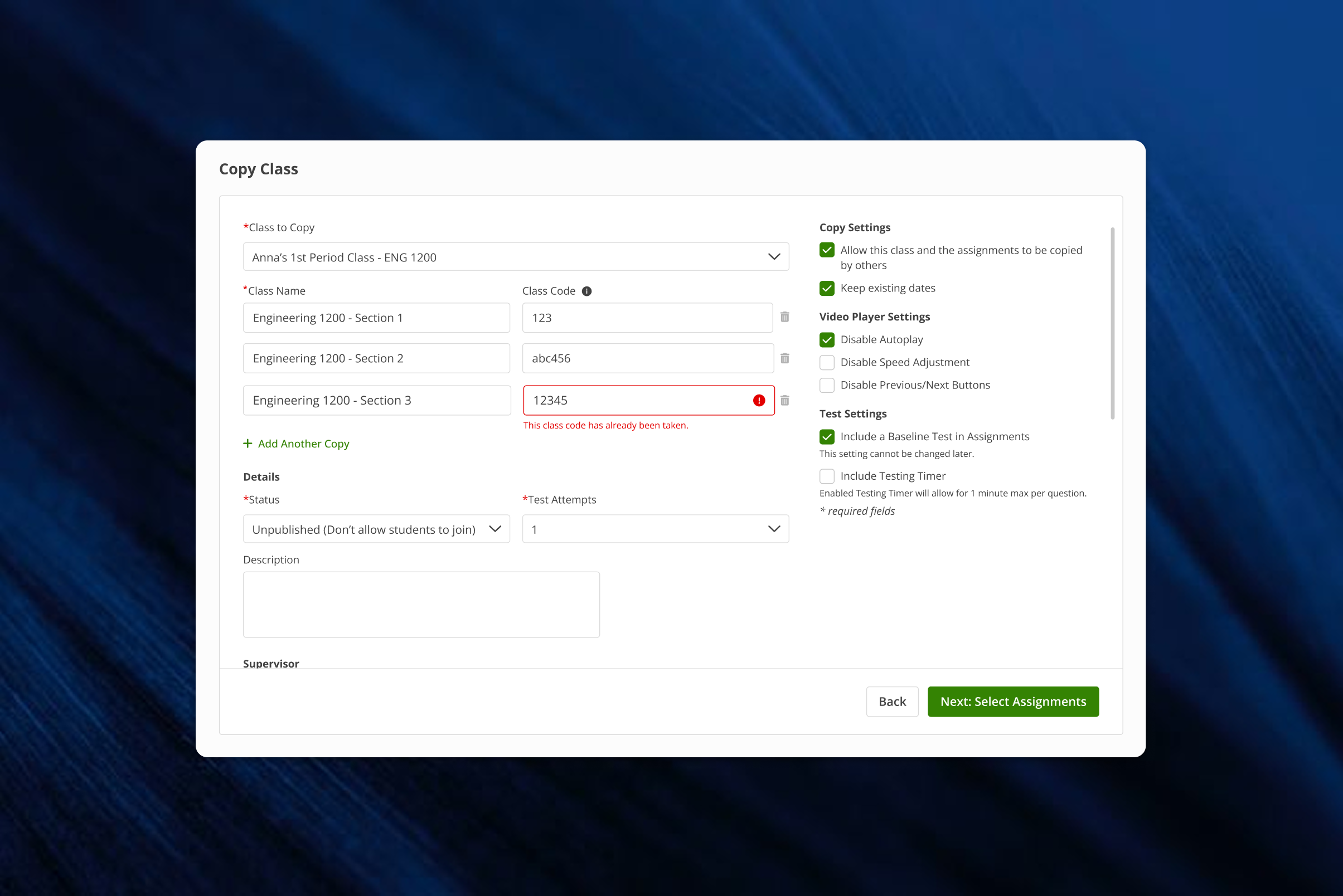Viewport: 1343px width, 896px height.
Task: Edit the Engineering 1200 - Section 2 name field
Action: tap(376, 358)
